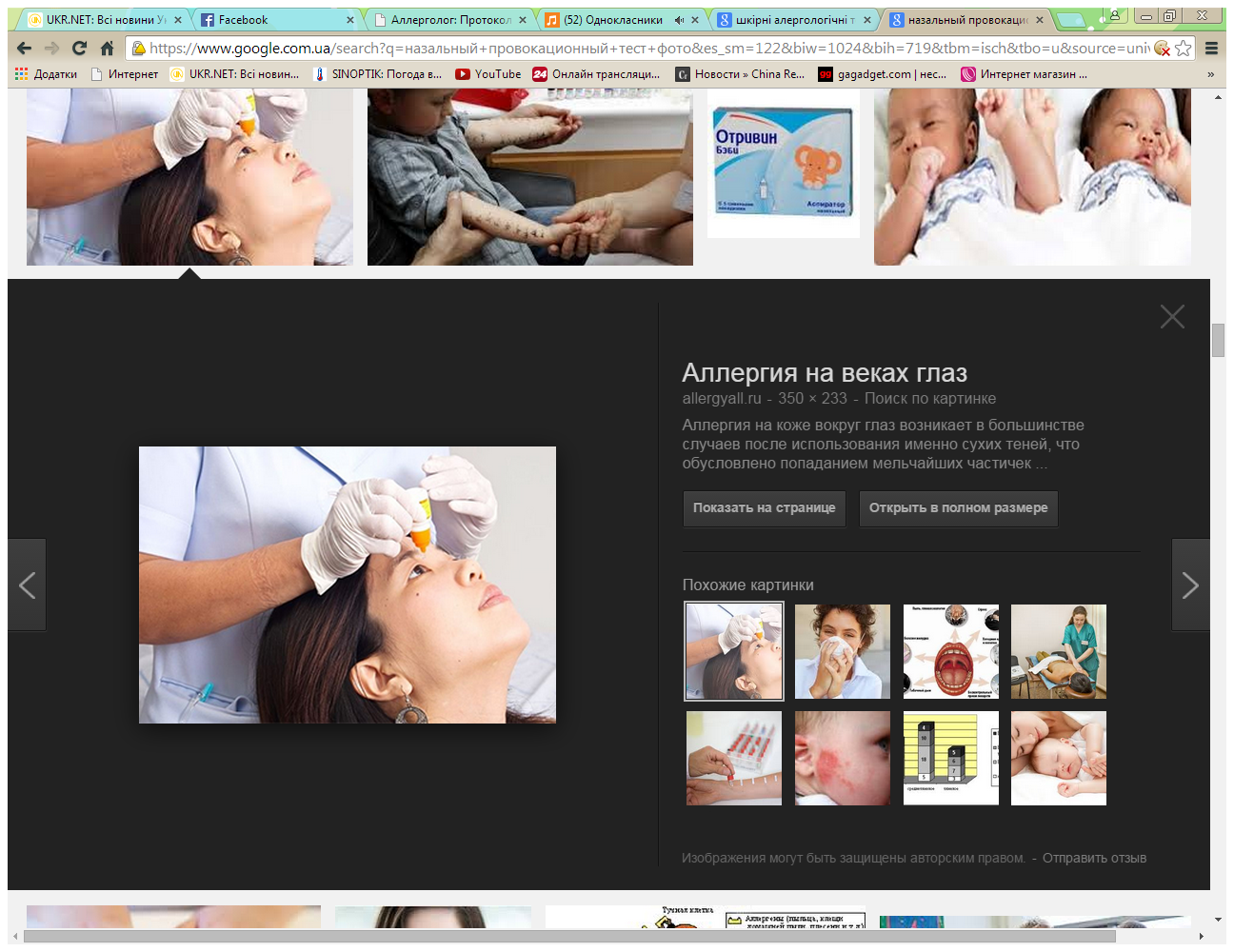The image size is (1234, 952).
Task: Click the Открыть в полном размере button
Action: tap(958, 507)
